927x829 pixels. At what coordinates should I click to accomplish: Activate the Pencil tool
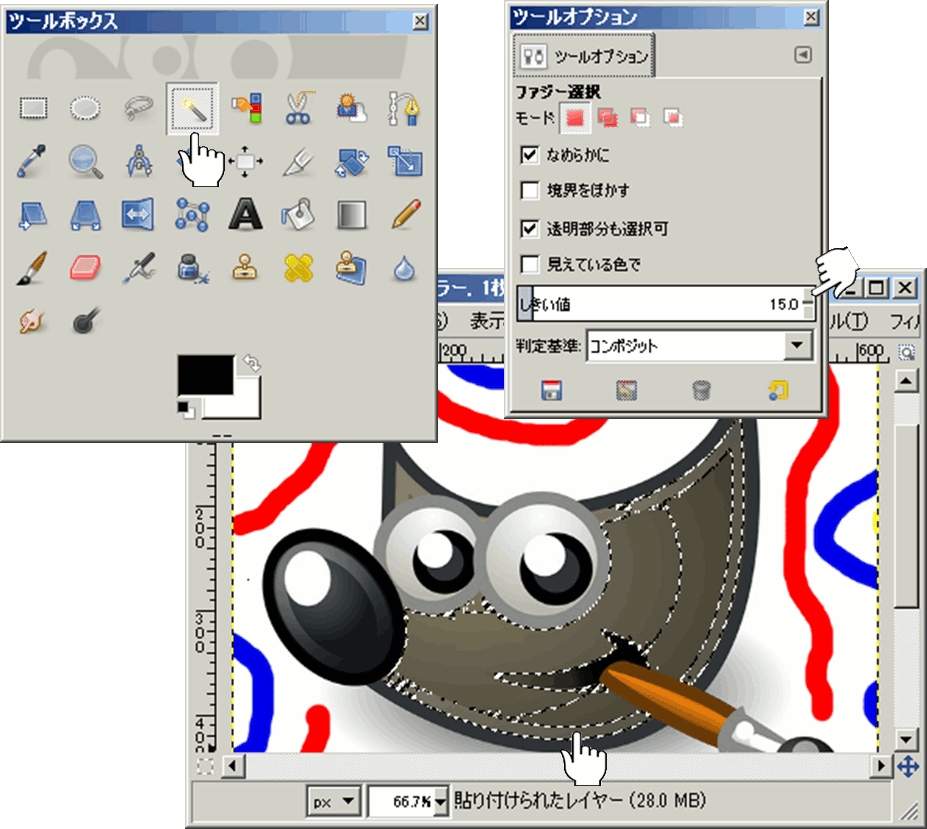coord(404,213)
